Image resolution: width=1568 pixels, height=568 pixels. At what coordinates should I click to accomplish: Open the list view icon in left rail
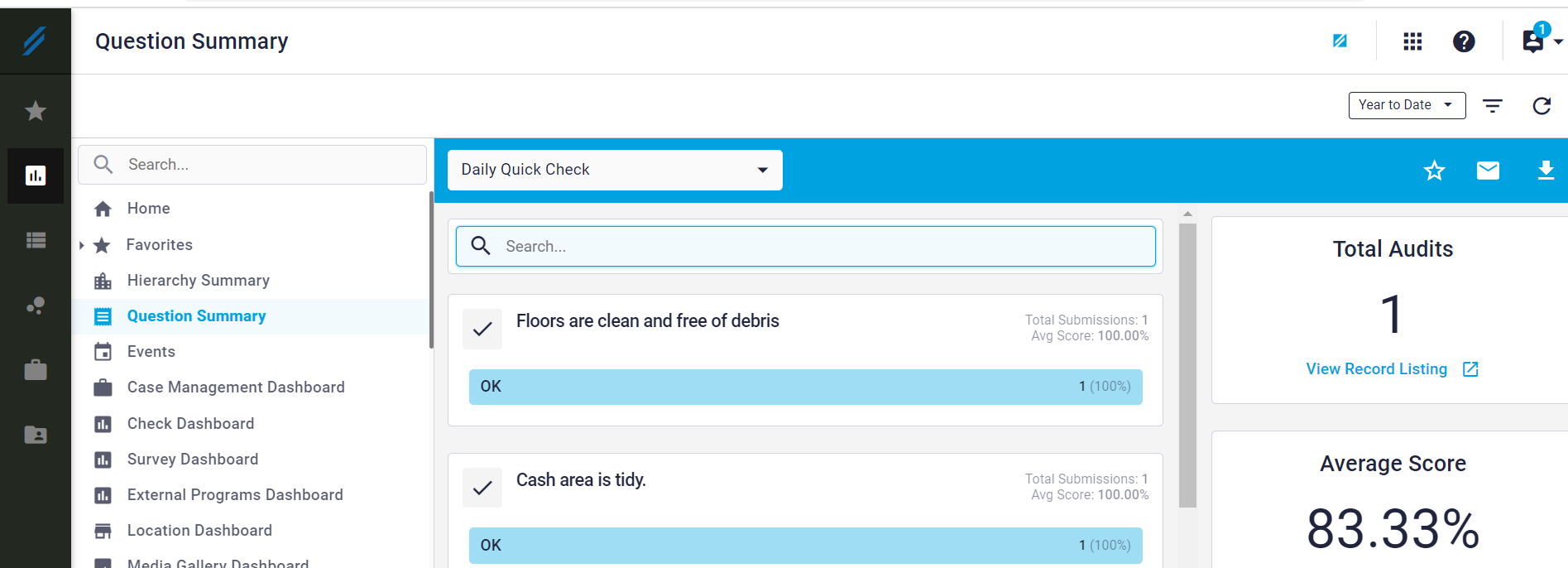36,240
